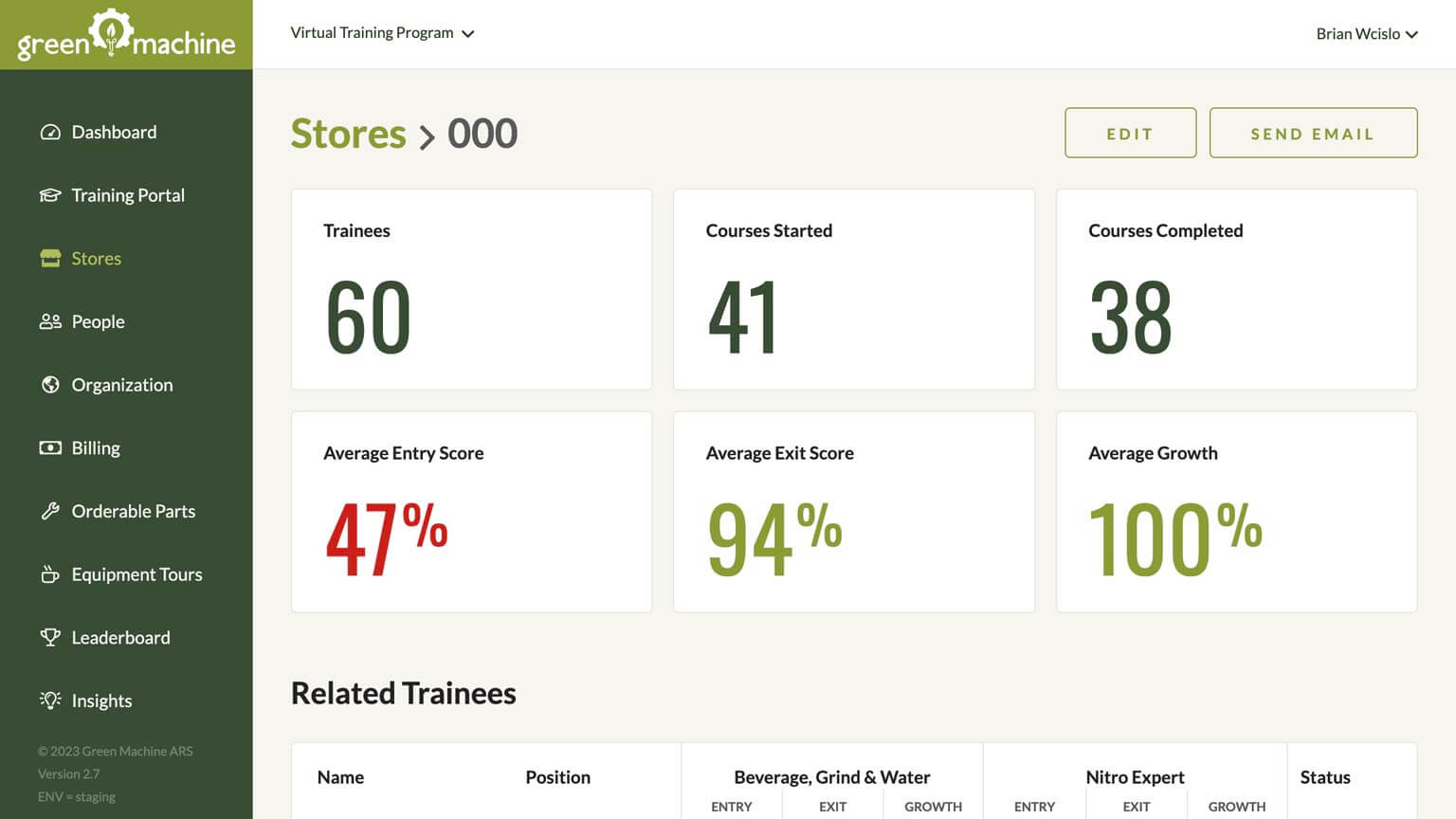Click the ENV = staging text
This screenshot has height=819, width=1456.
76,796
